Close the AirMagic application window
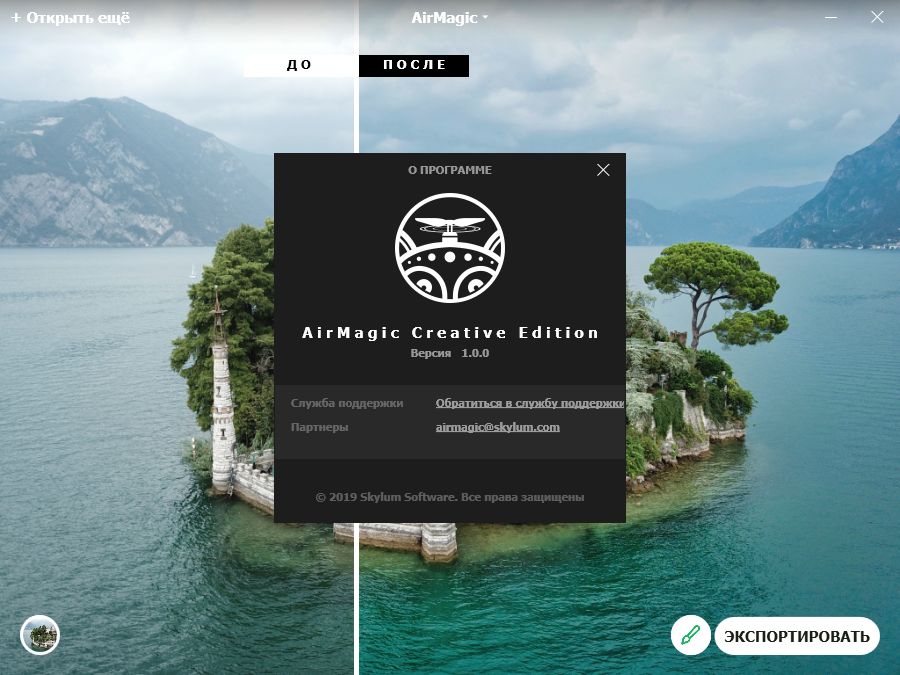This screenshot has height=675, width=900. [877, 17]
